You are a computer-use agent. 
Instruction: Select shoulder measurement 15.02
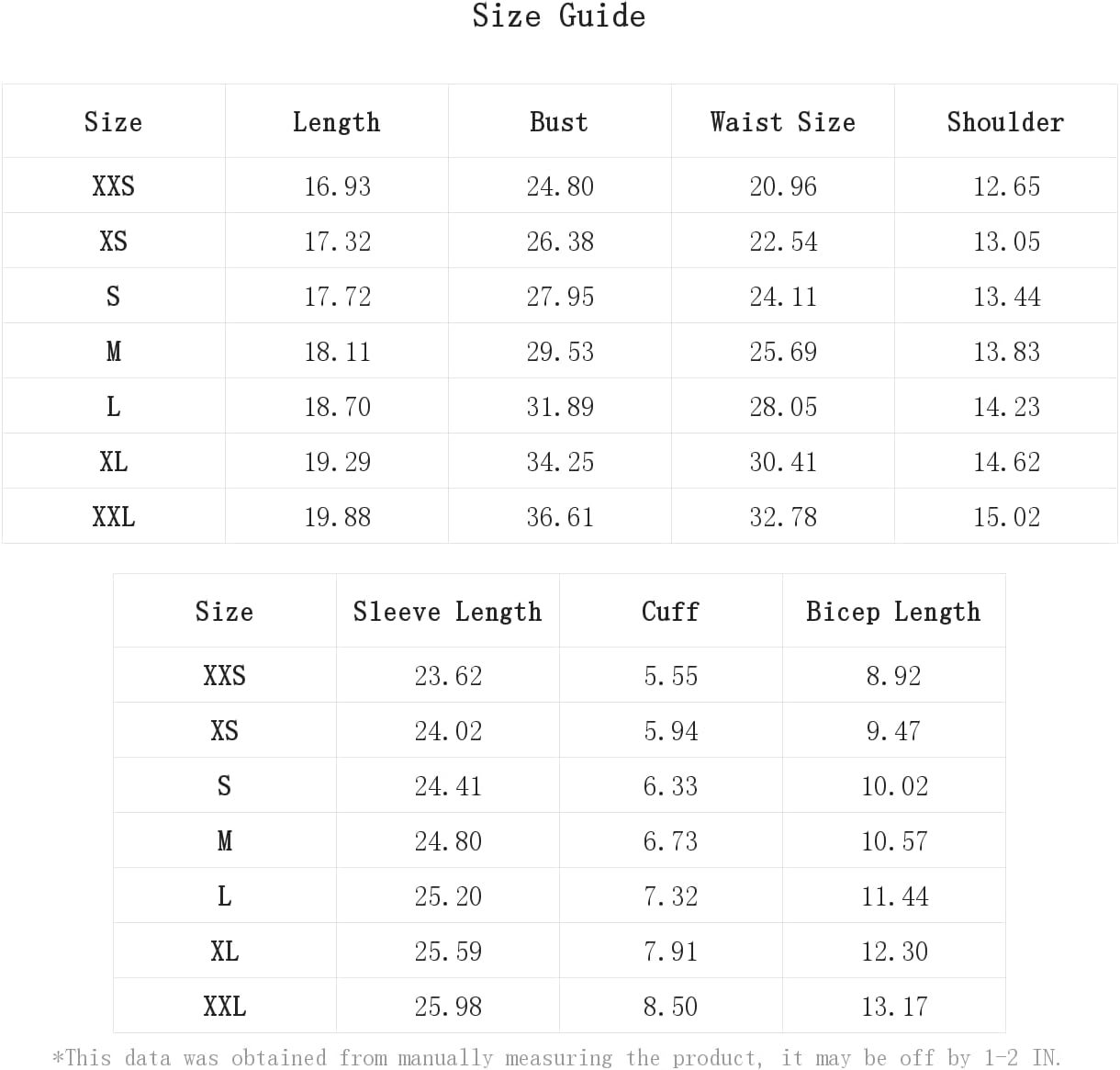pos(1006,517)
